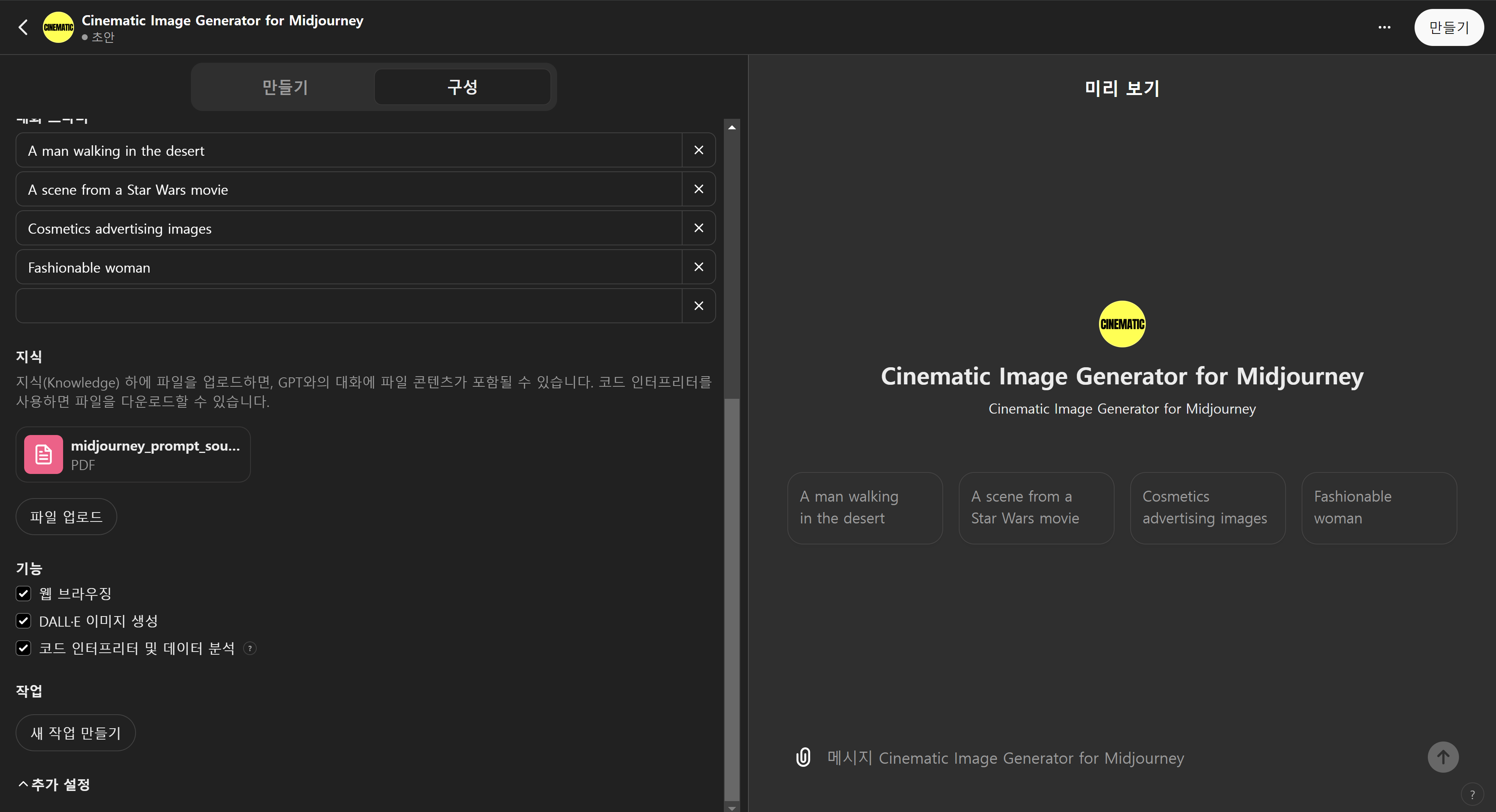Open the midjourney_prompt_sou... PDF file card
1496x812 pixels.
(x=133, y=454)
